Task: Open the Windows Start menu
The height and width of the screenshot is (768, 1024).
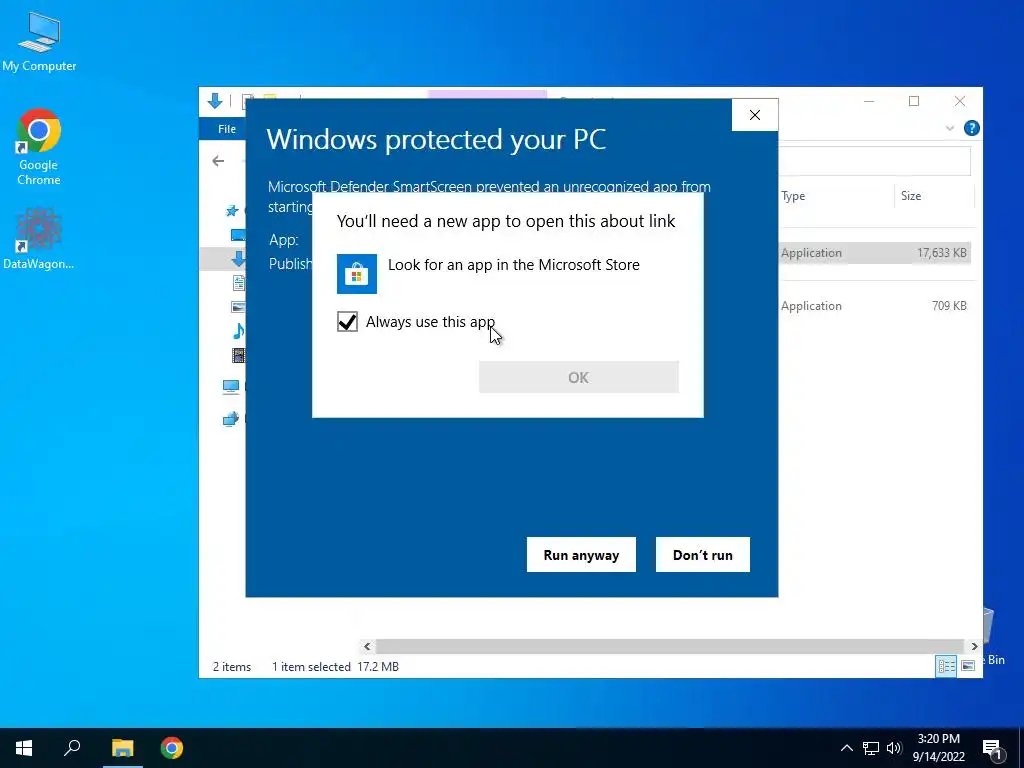Action: coord(24,748)
